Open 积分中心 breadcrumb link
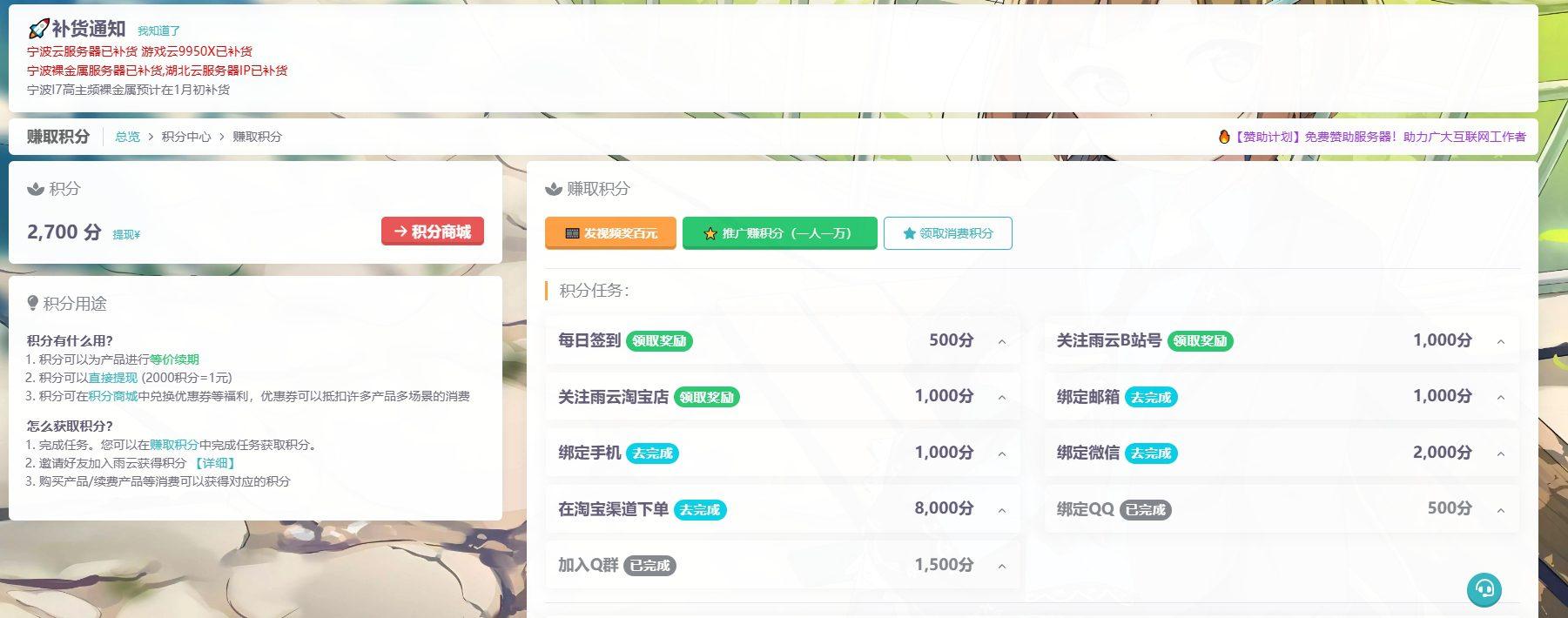The image size is (1568, 618). pos(186,137)
